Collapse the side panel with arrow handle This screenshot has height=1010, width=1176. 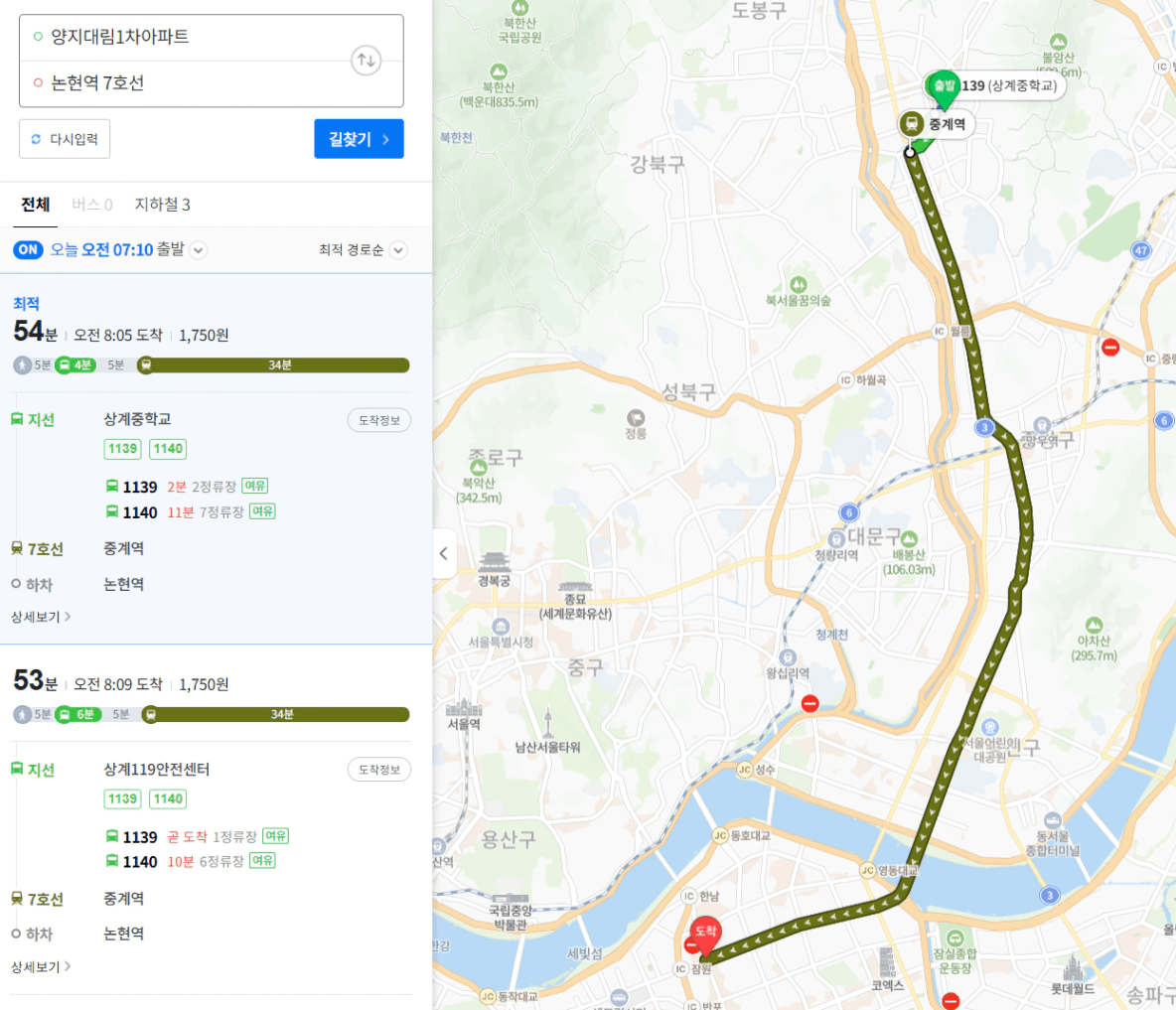point(444,553)
